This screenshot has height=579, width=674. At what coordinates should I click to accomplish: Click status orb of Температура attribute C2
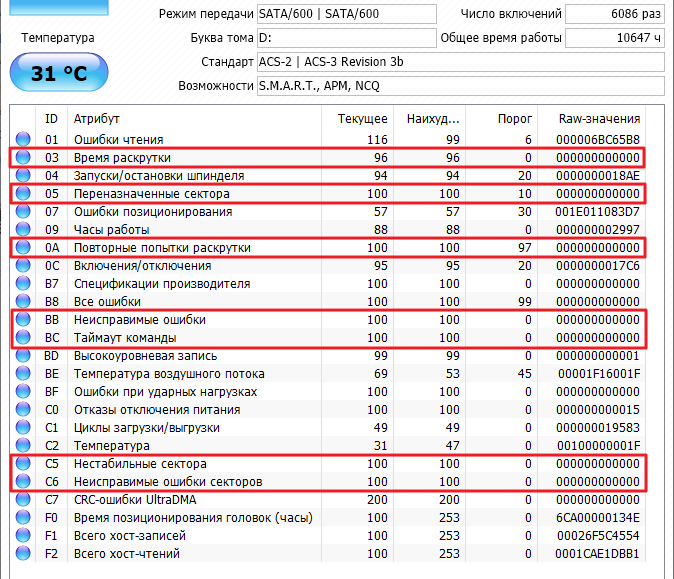pyautogui.click(x=23, y=446)
